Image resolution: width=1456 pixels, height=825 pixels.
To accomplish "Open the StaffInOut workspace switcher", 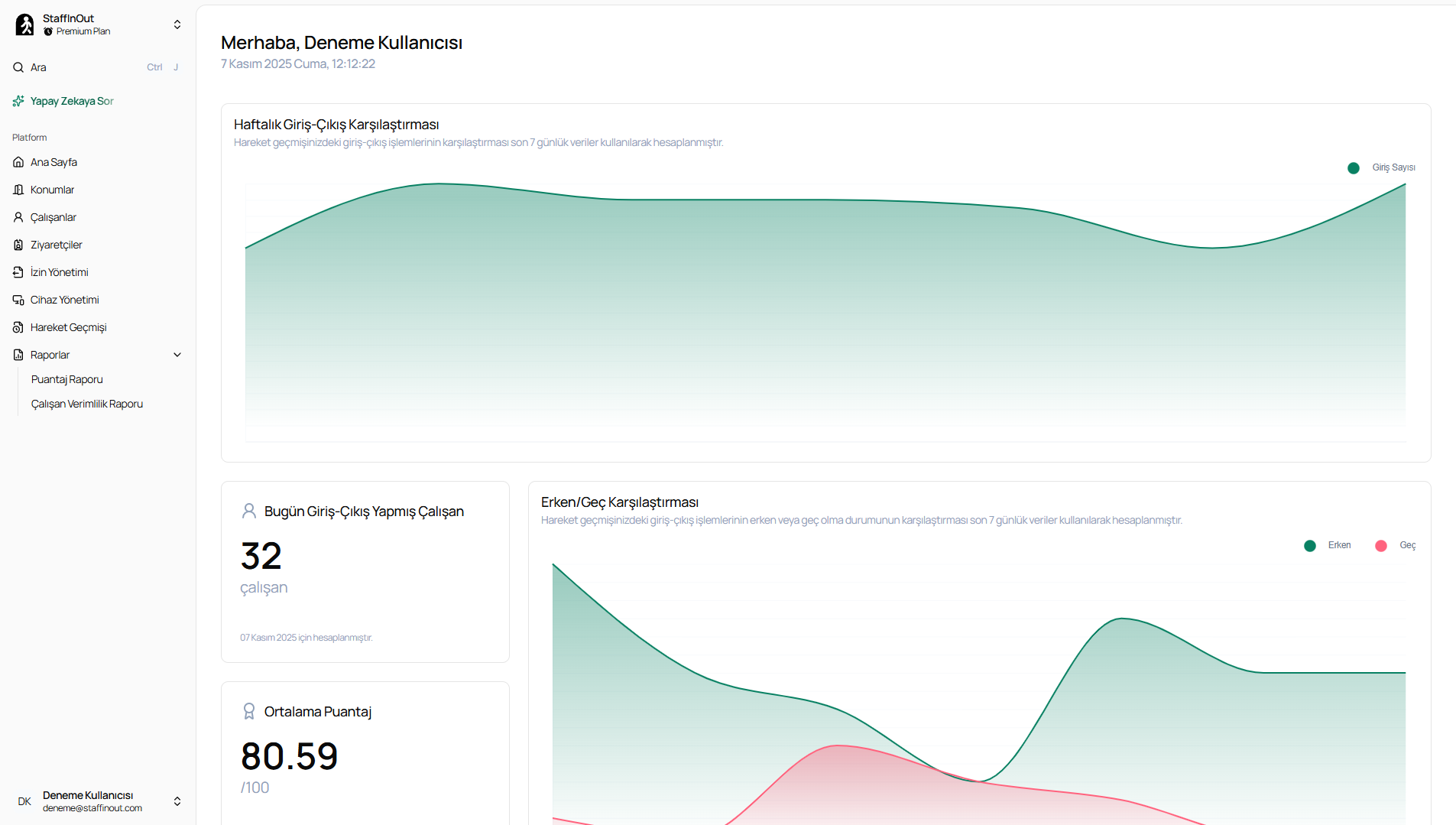I will tap(177, 24).
